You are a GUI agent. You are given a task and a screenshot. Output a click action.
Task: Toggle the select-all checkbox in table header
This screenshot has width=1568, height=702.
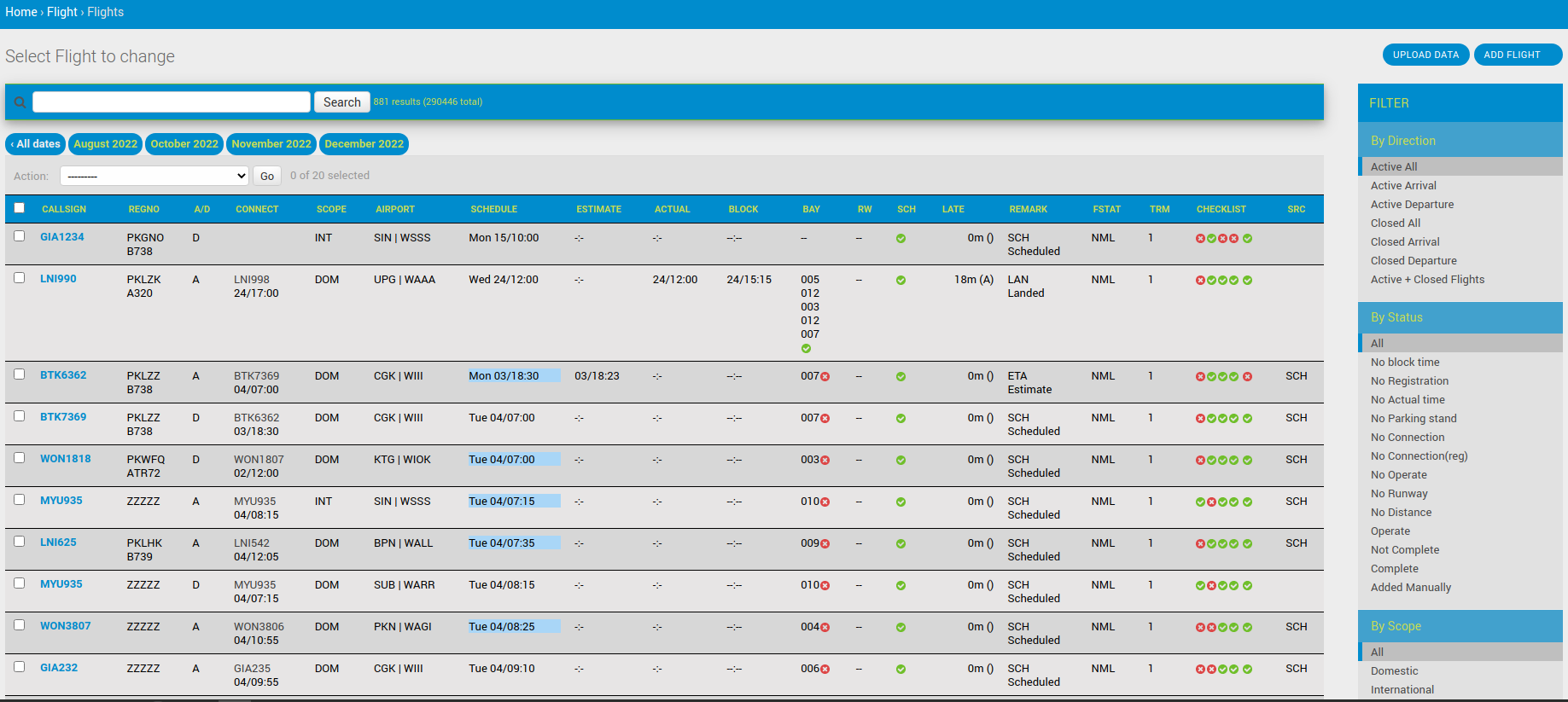(x=20, y=208)
